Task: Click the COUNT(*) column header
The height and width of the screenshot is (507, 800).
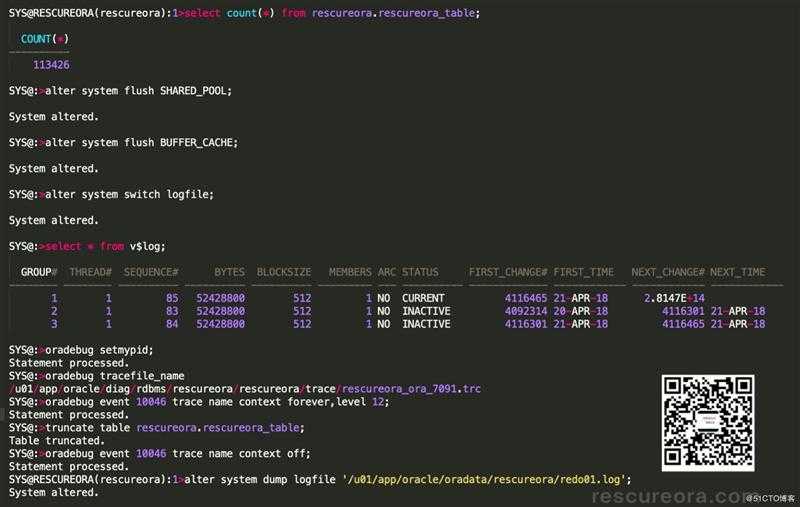Action: [44, 39]
